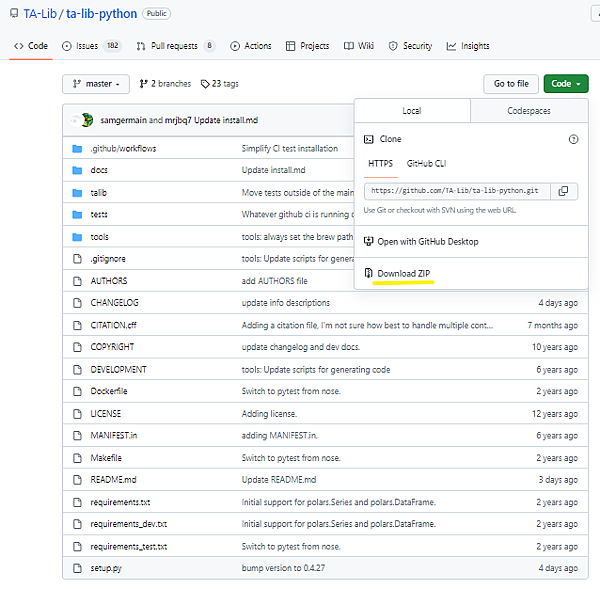View the 23 tags link
This screenshot has height=589, width=600.
coord(220,84)
